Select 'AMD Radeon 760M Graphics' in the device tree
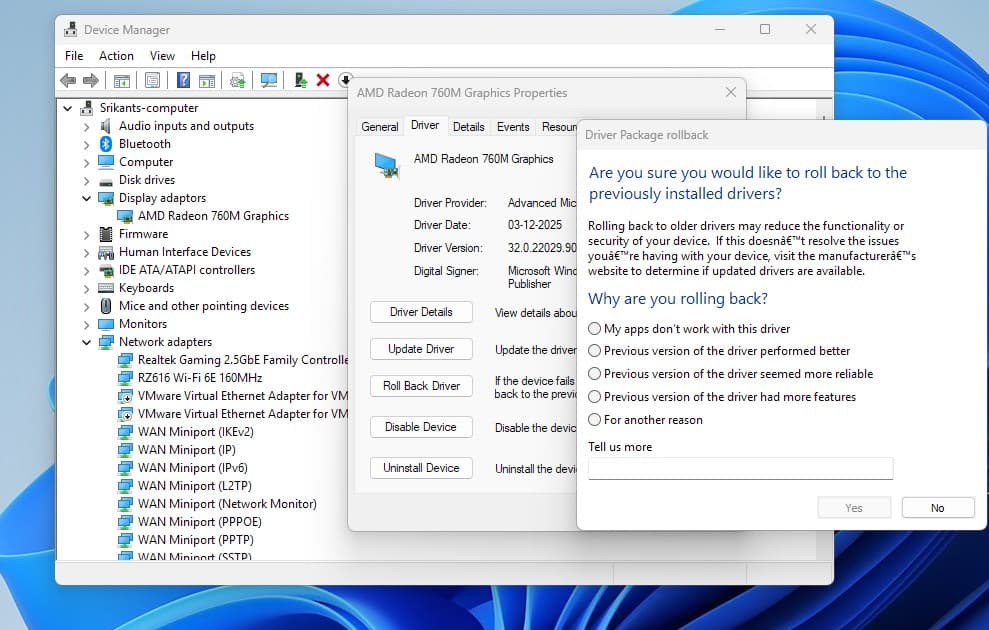Image resolution: width=989 pixels, height=630 pixels. pos(213,216)
